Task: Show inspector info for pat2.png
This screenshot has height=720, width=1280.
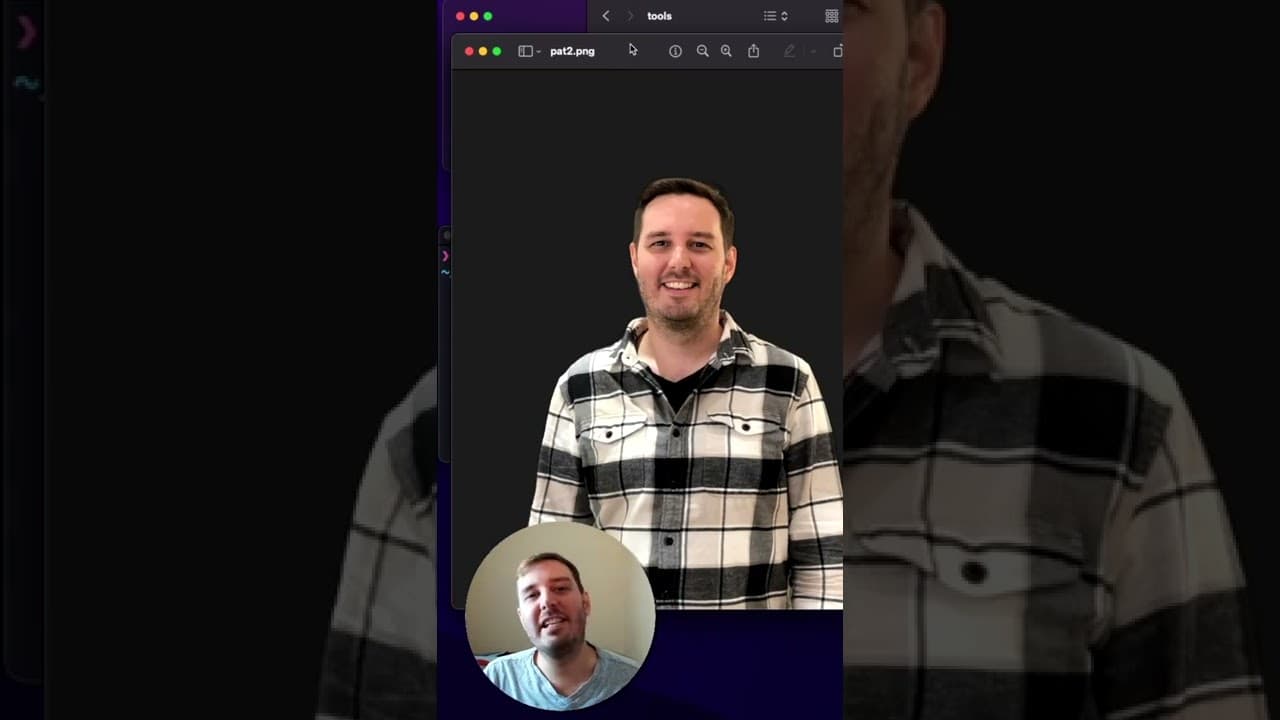Action: tap(675, 51)
